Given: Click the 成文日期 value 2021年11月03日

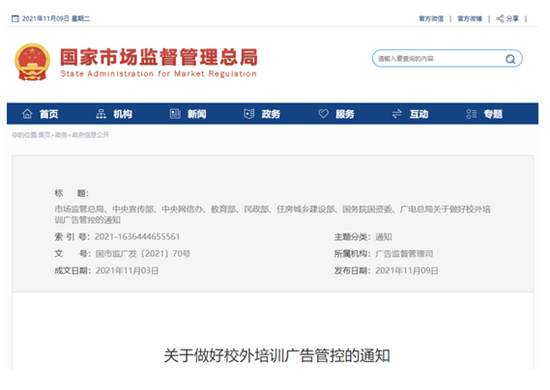Looking at the screenshot, I should [127, 270].
